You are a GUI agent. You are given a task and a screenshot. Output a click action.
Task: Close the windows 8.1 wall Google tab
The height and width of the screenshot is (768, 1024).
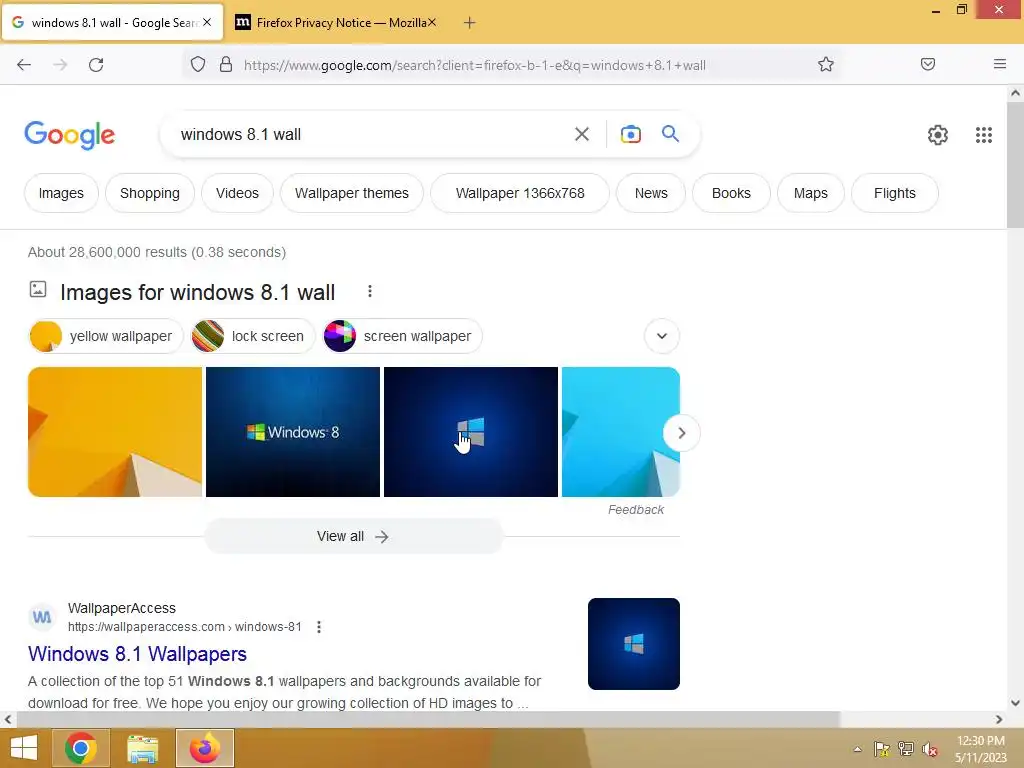(207, 22)
